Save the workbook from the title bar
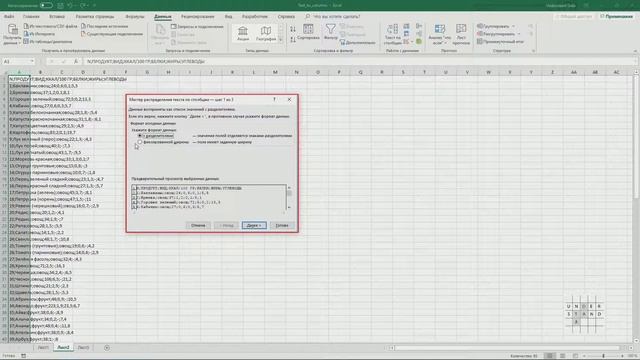 pos(60,5)
